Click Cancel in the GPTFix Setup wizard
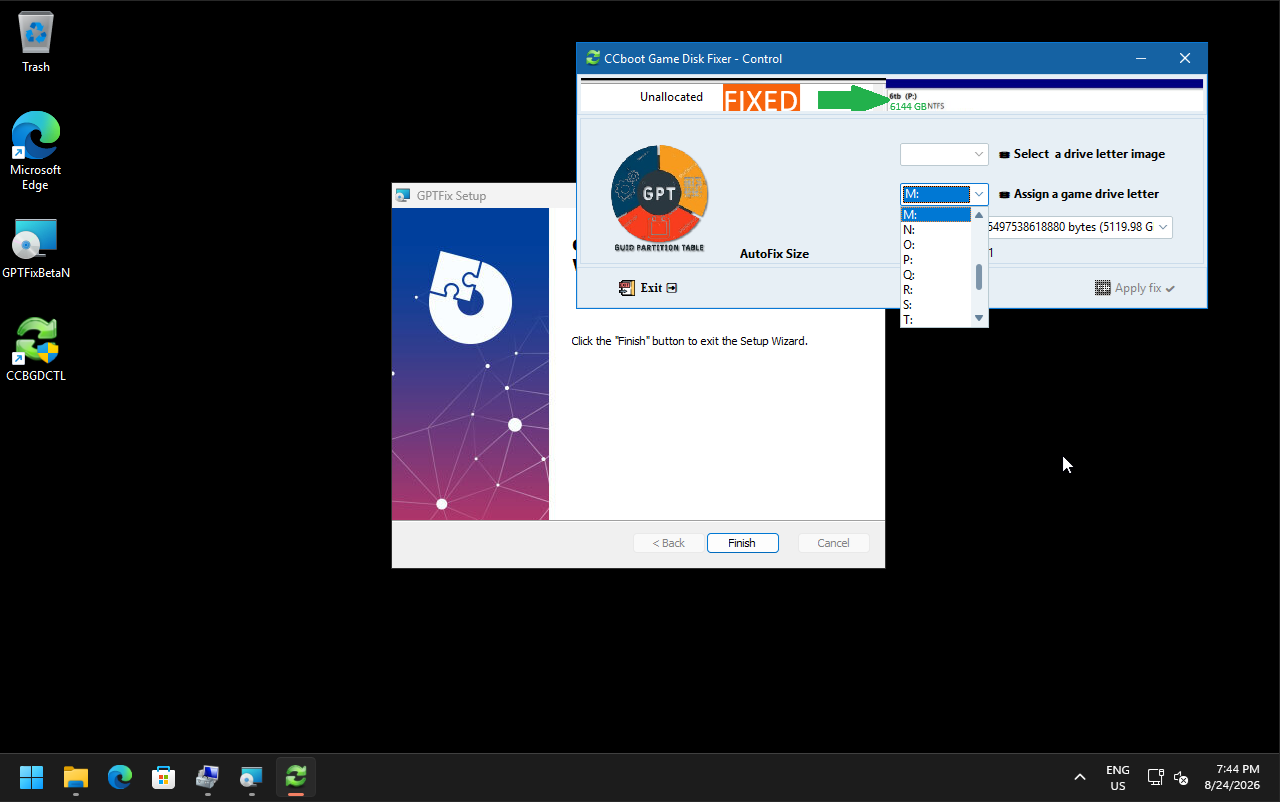The image size is (1280, 802). (x=833, y=543)
